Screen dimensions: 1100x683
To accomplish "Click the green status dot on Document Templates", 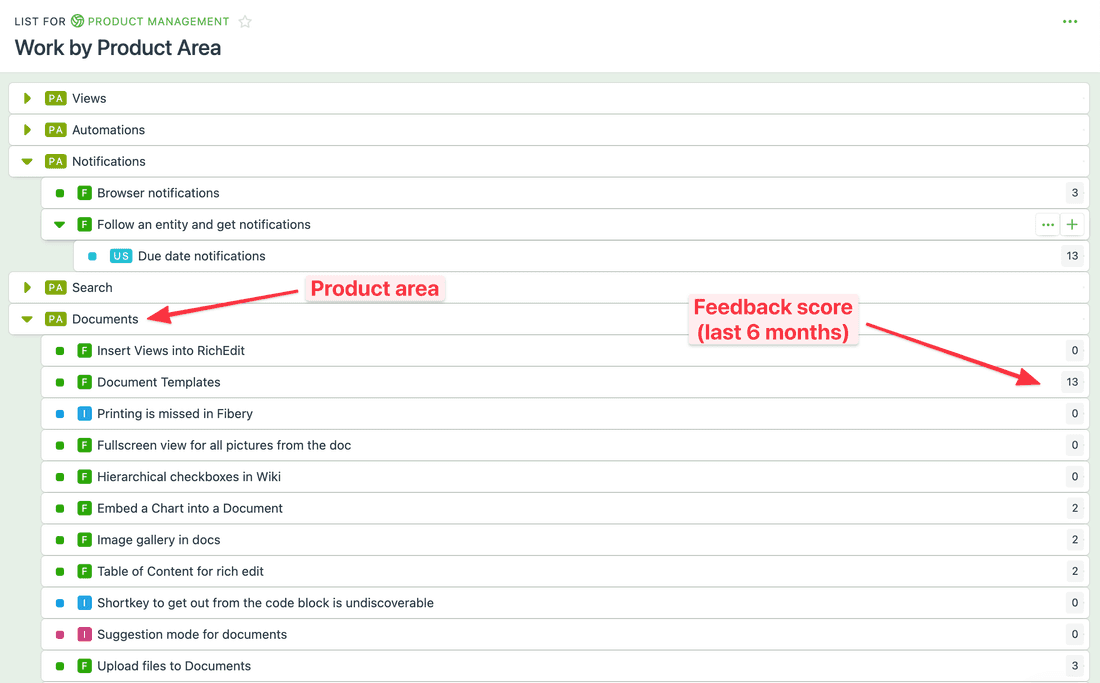I will (59, 381).
